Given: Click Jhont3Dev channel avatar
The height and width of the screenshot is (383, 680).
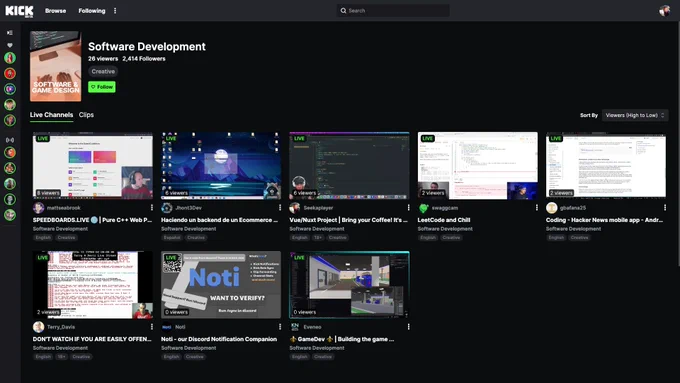Looking at the screenshot, I should point(167,208).
